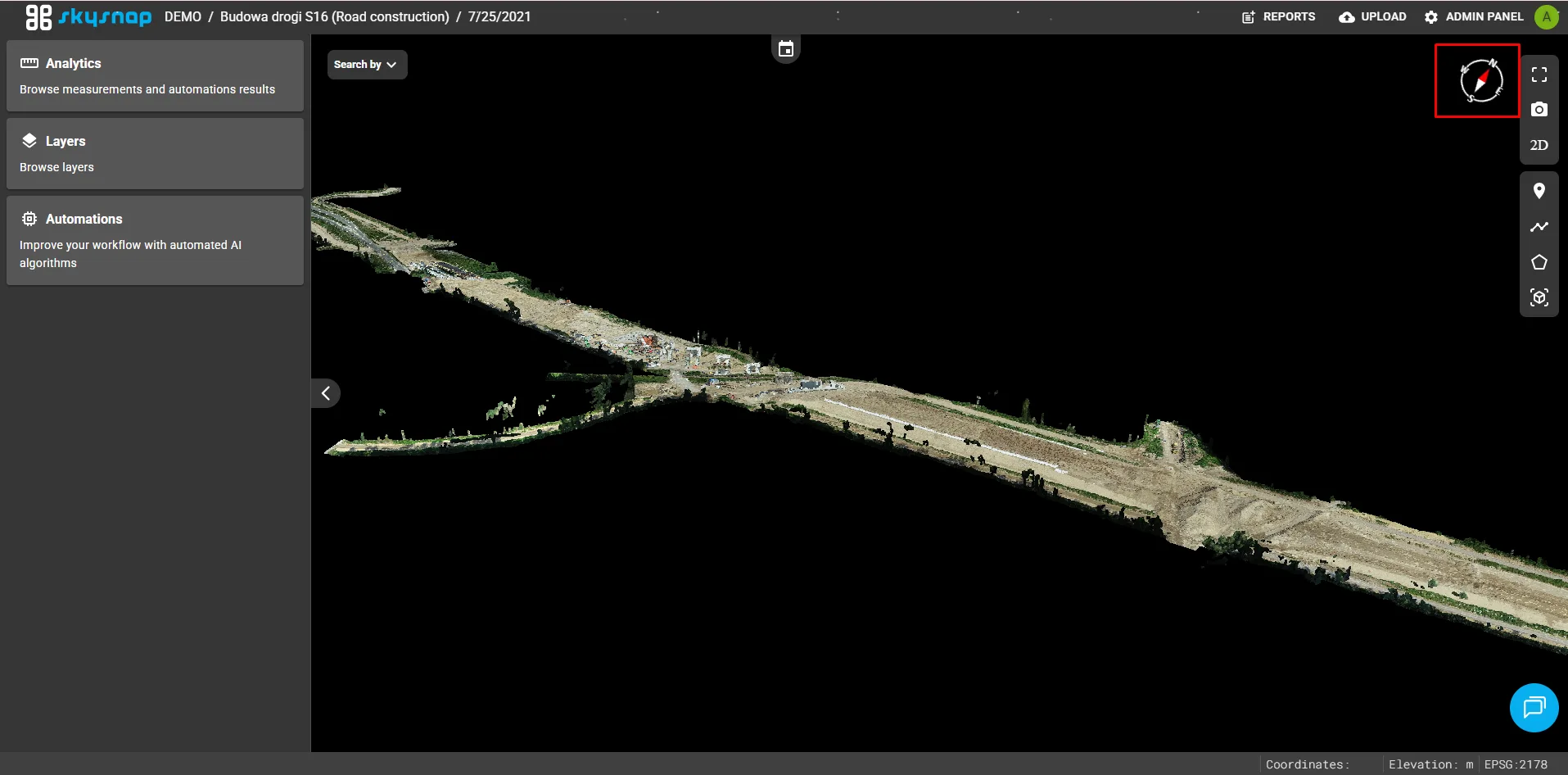Open the Admin Panel

[x=1474, y=16]
